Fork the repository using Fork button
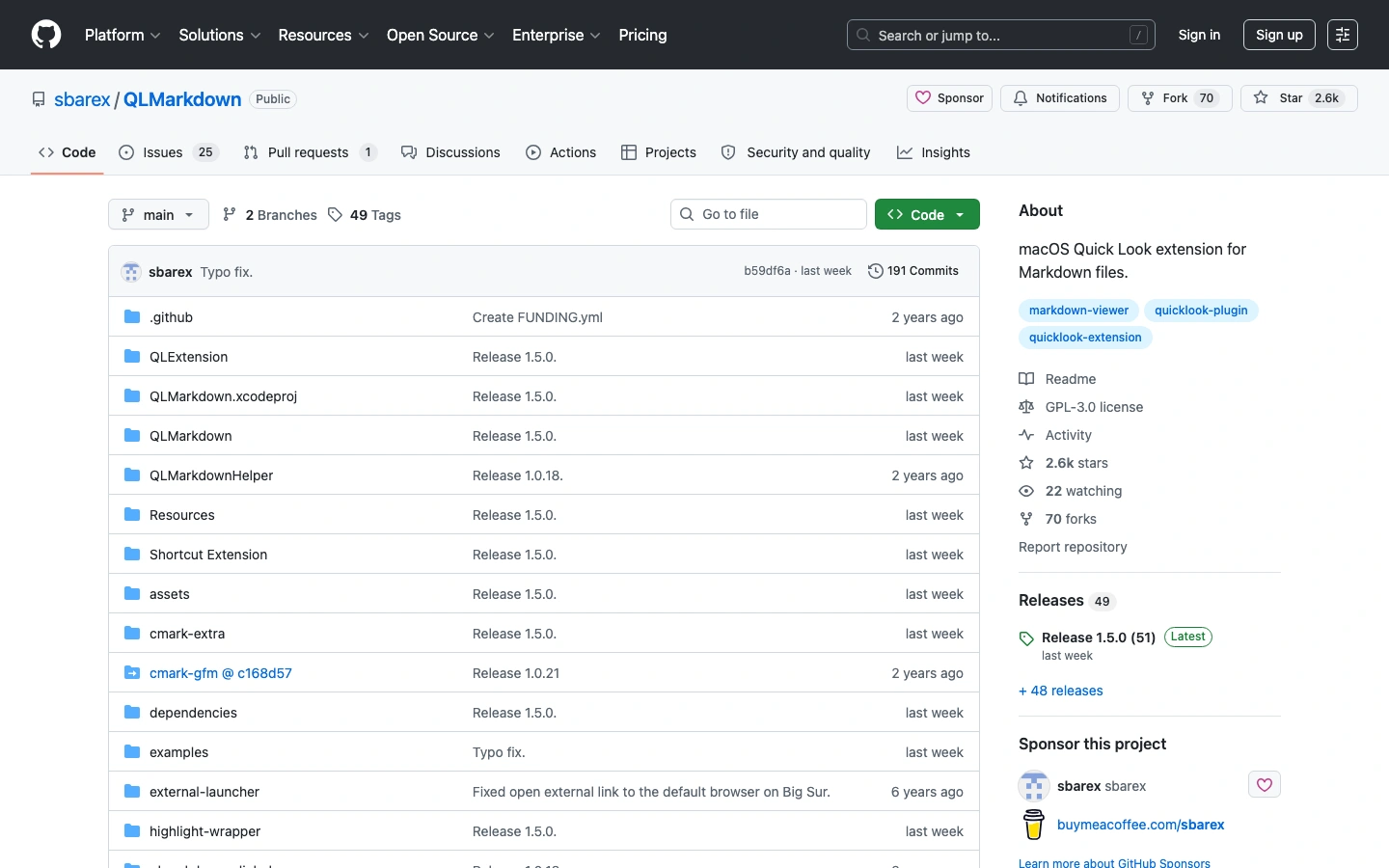Viewport: 1389px width, 868px height. pos(1179,98)
